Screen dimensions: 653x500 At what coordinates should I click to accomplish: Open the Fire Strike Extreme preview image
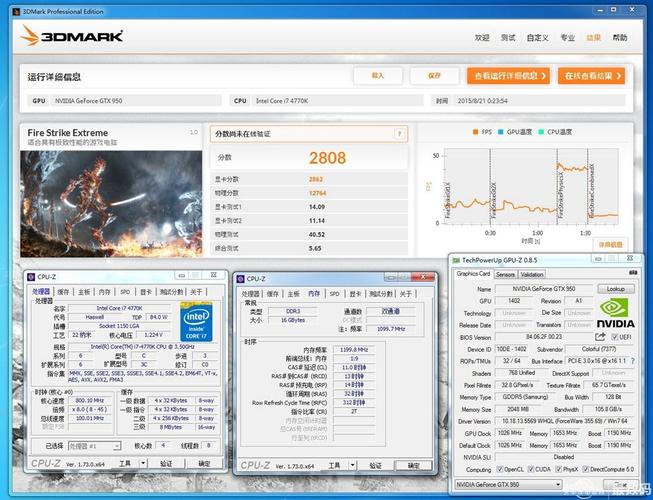point(111,204)
